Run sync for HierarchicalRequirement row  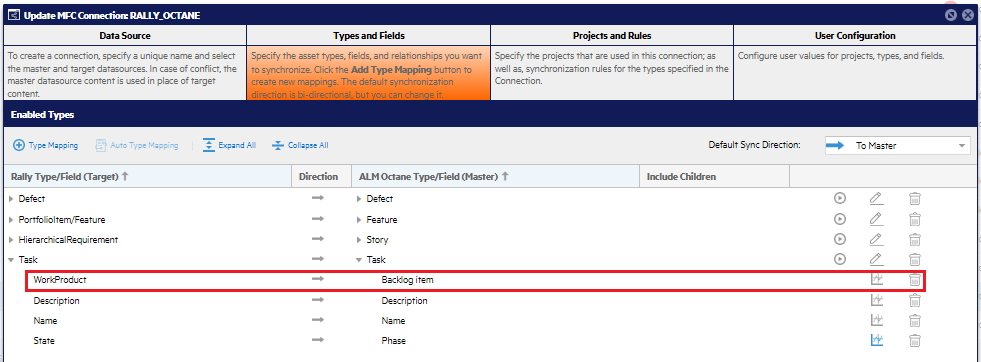point(840,239)
